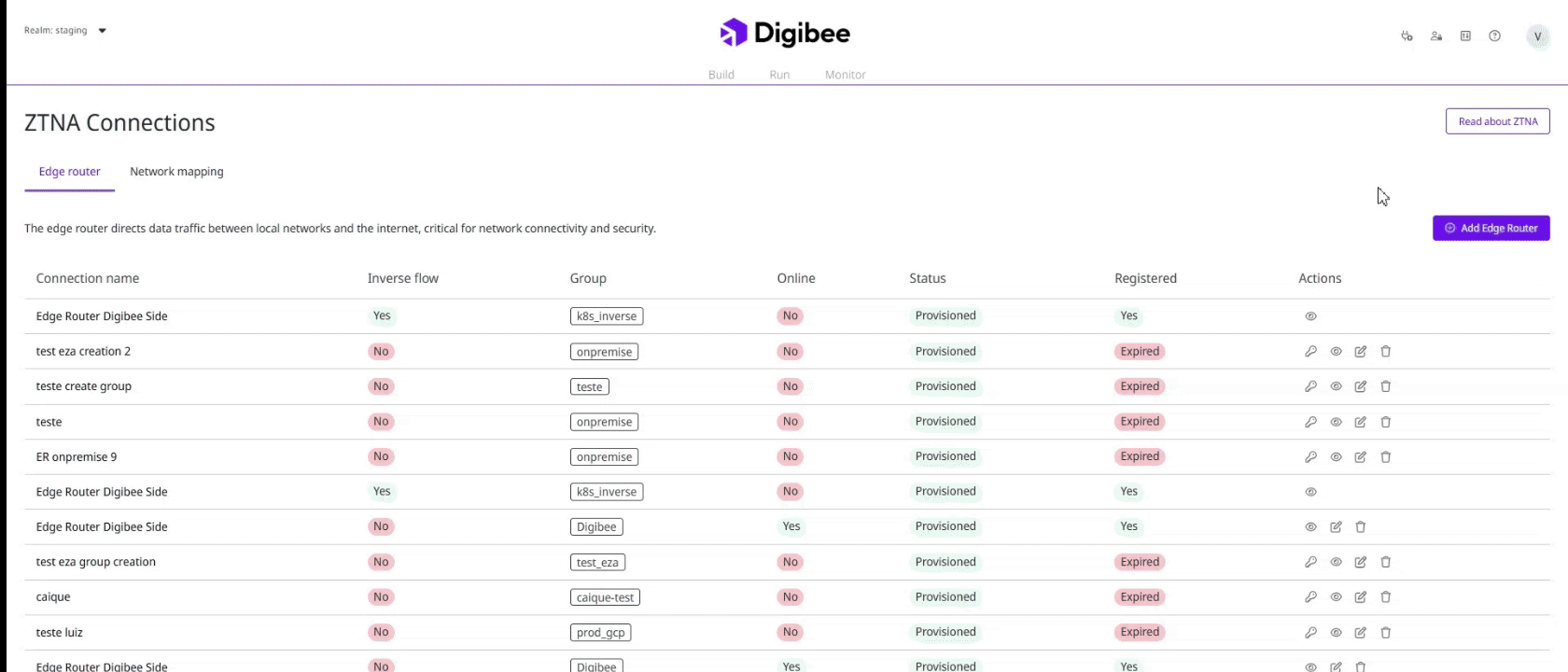The width and height of the screenshot is (1568, 672).
Task: Click the trash icon for teste luiz
Action: (1385, 633)
